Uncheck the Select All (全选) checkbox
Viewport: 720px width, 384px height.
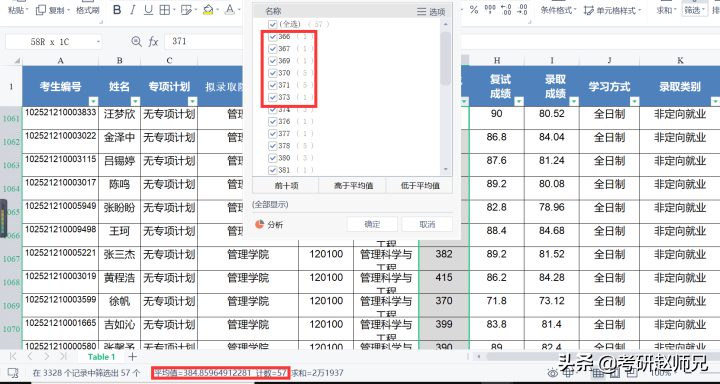[273, 24]
